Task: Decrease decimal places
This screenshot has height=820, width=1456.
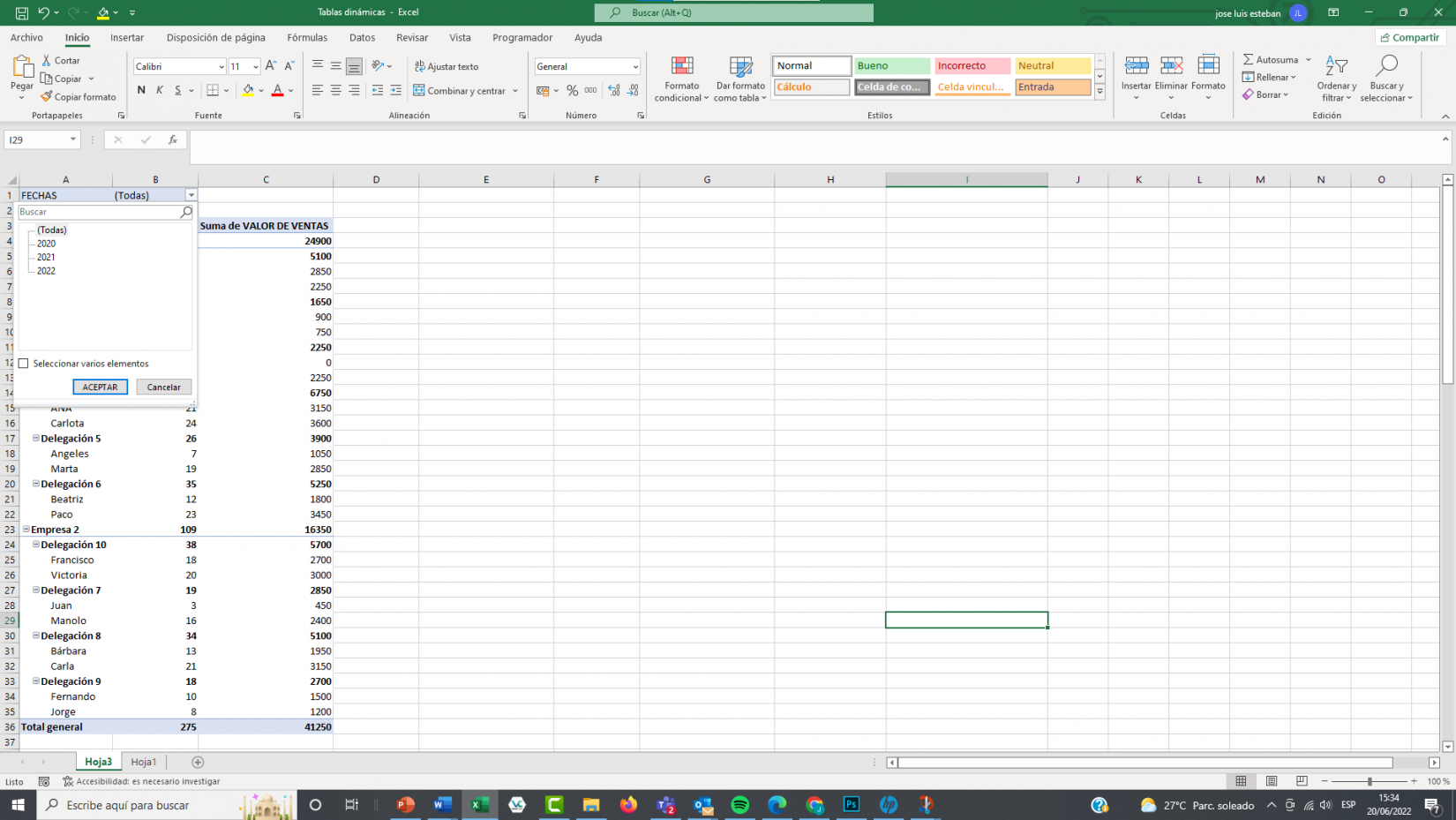Action: click(633, 90)
